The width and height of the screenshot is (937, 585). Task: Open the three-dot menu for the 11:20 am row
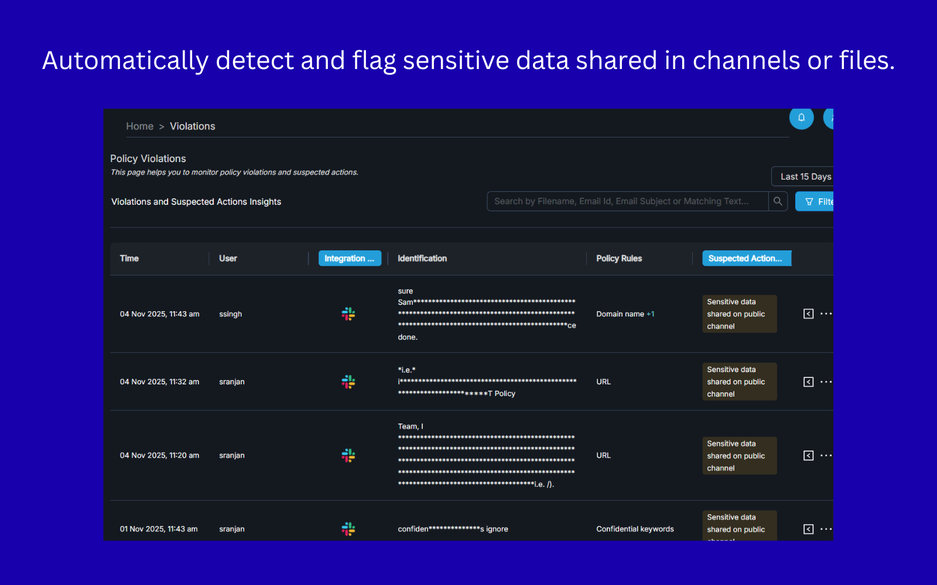coord(826,455)
